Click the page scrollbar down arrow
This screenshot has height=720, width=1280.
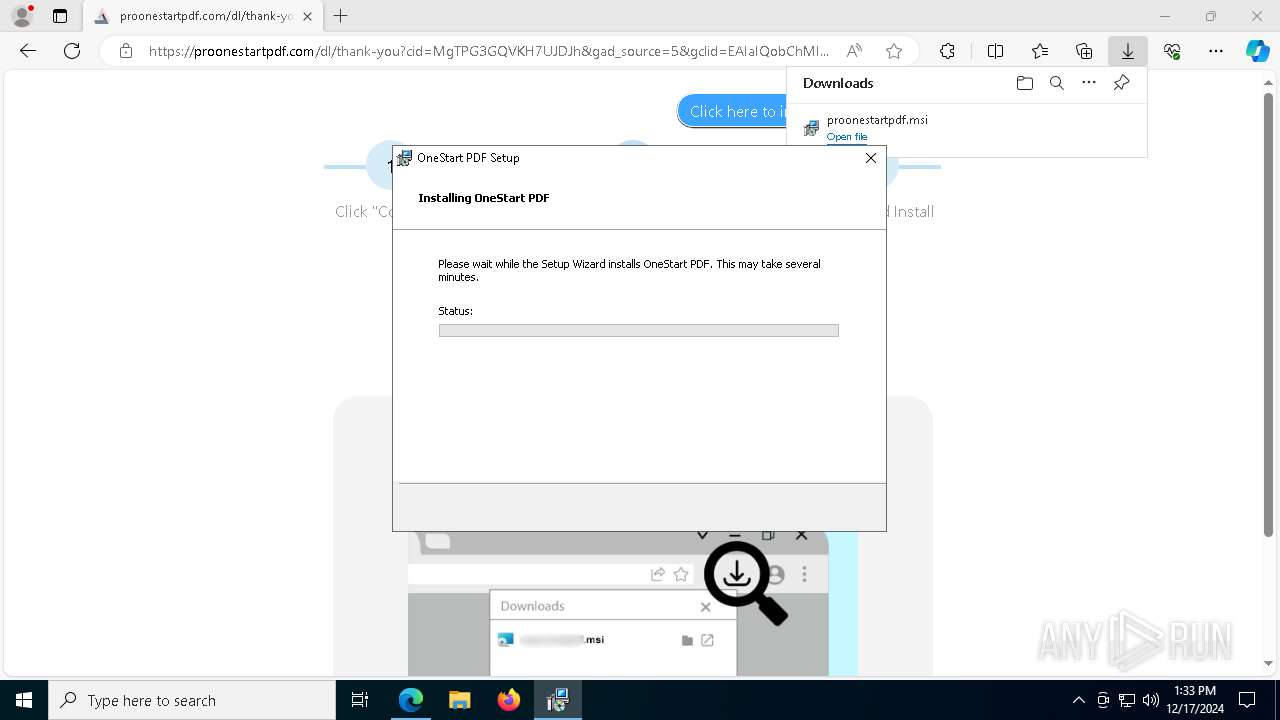point(1269,663)
